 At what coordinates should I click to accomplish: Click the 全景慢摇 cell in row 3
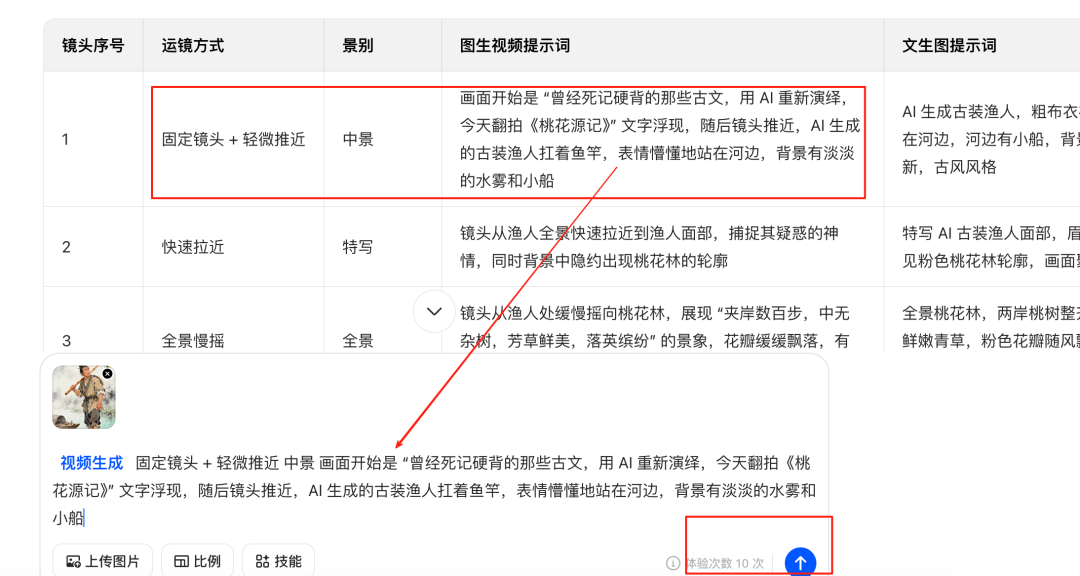click(x=193, y=341)
